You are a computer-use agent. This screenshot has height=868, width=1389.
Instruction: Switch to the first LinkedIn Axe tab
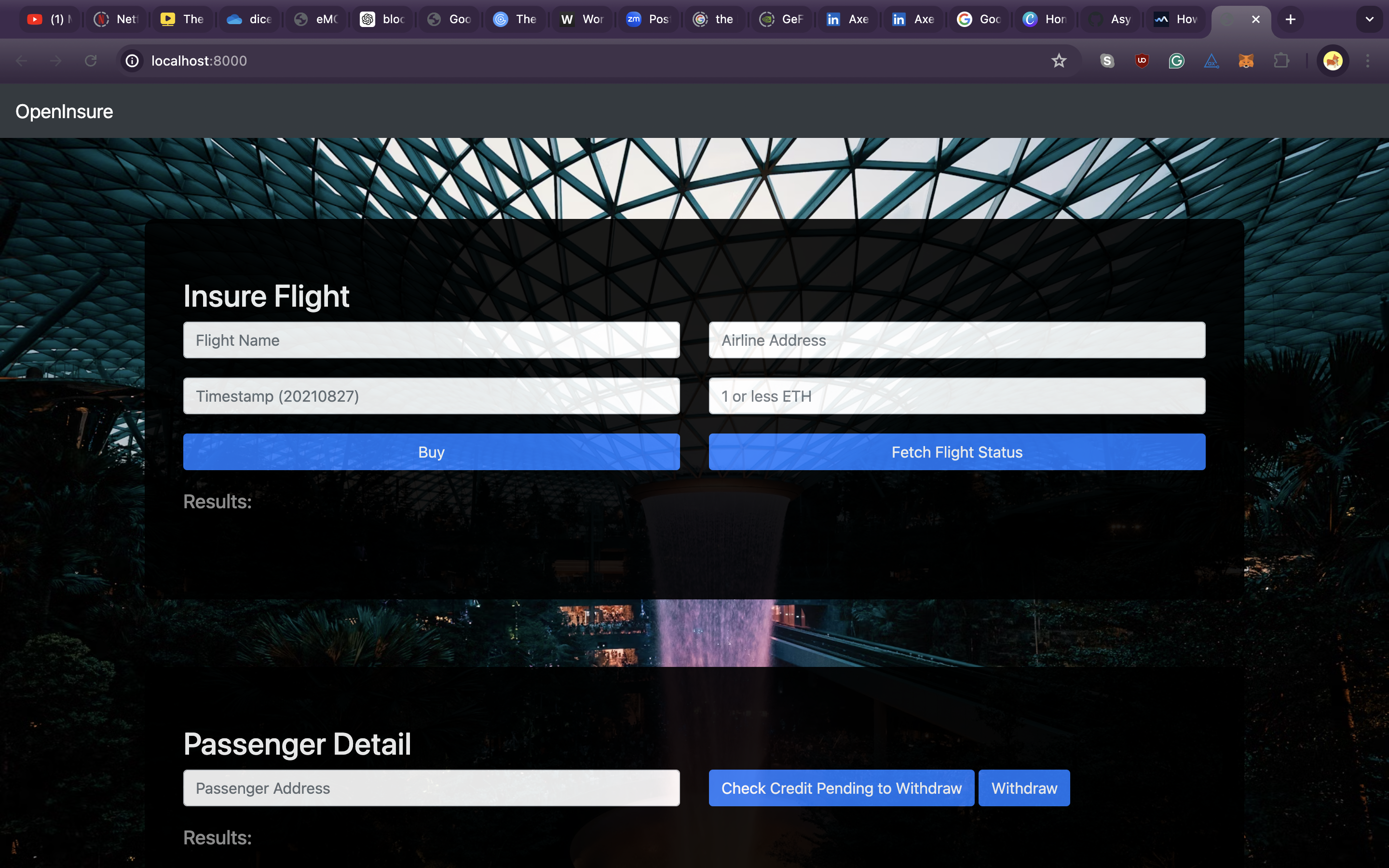(848, 19)
